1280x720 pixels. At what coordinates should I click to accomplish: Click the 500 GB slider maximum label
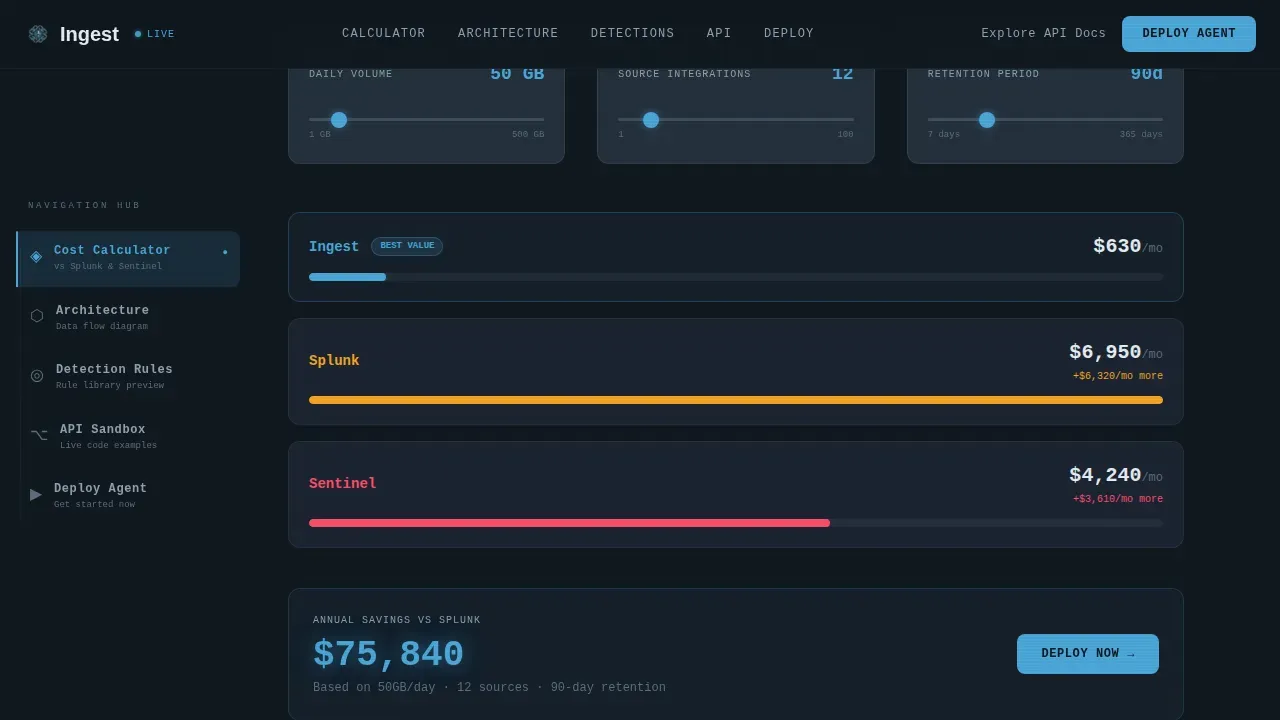pos(528,135)
